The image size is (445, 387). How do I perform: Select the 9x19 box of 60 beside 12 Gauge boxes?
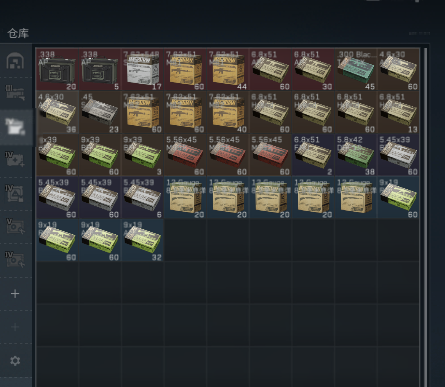[x=398, y=198]
